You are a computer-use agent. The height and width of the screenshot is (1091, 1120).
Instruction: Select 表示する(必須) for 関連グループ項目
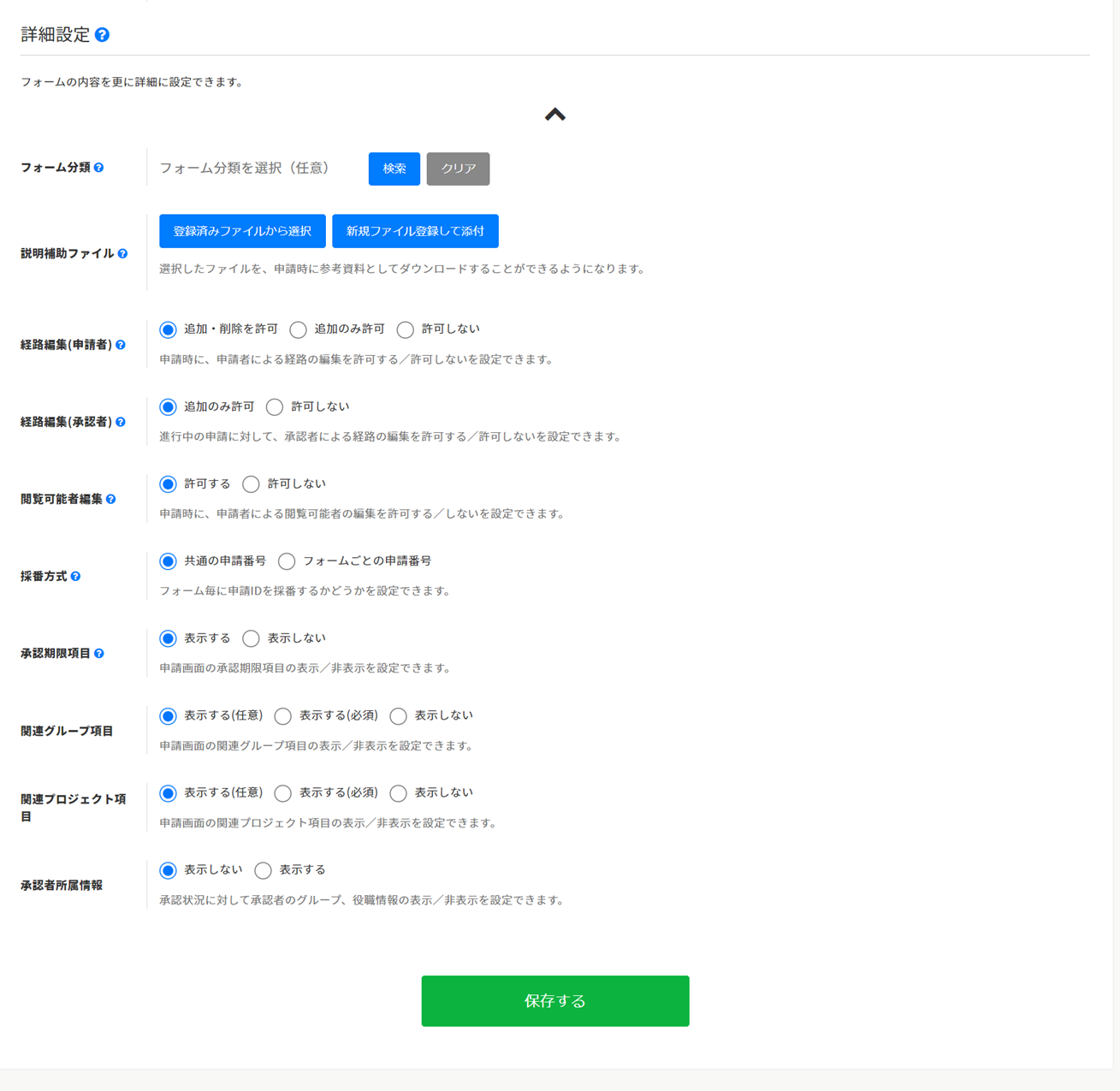pos(283,716)
